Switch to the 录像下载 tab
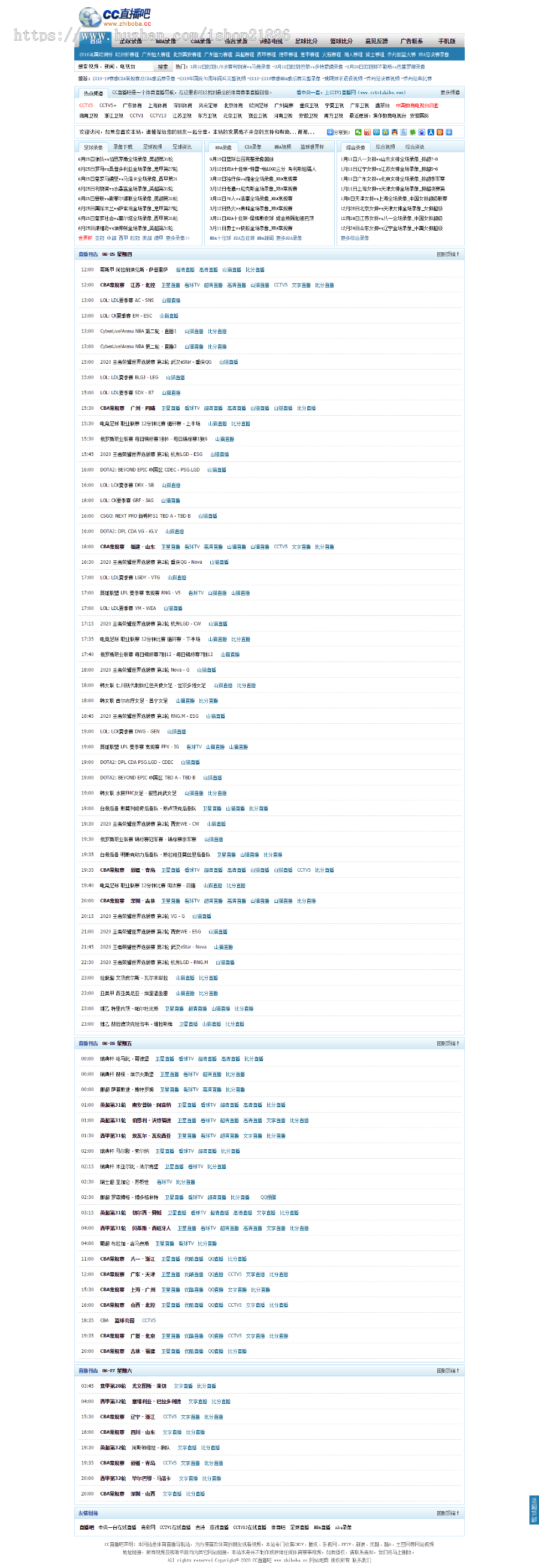 coord(123,147)
